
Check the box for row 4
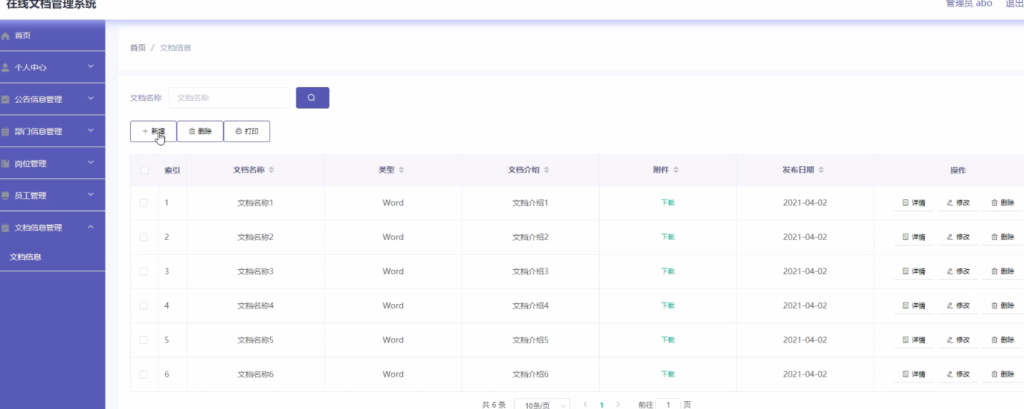click(x=144, y=306)
